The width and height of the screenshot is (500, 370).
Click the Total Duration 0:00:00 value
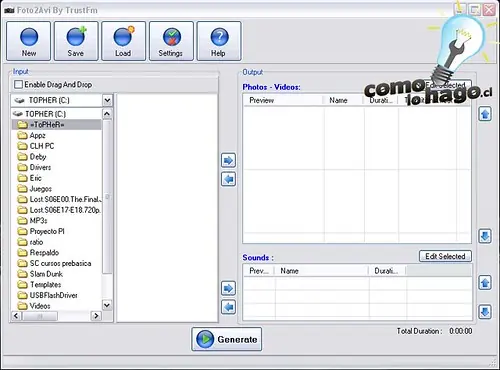[461, 331]
